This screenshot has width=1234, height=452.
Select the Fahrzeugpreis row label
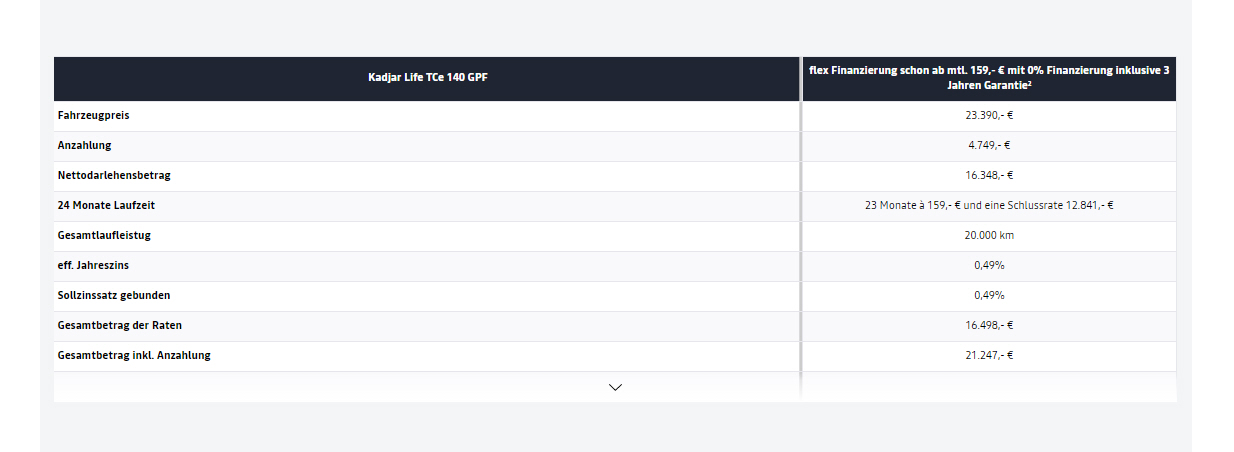coord(93,116)
